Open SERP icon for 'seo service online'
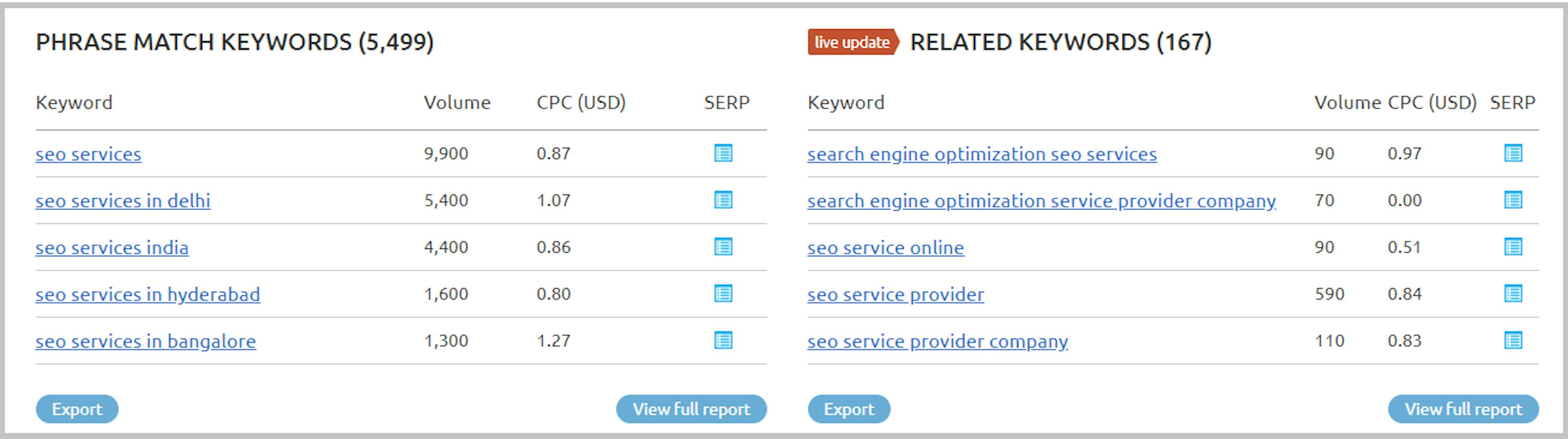1568x439 pixels. [1512, 247]
